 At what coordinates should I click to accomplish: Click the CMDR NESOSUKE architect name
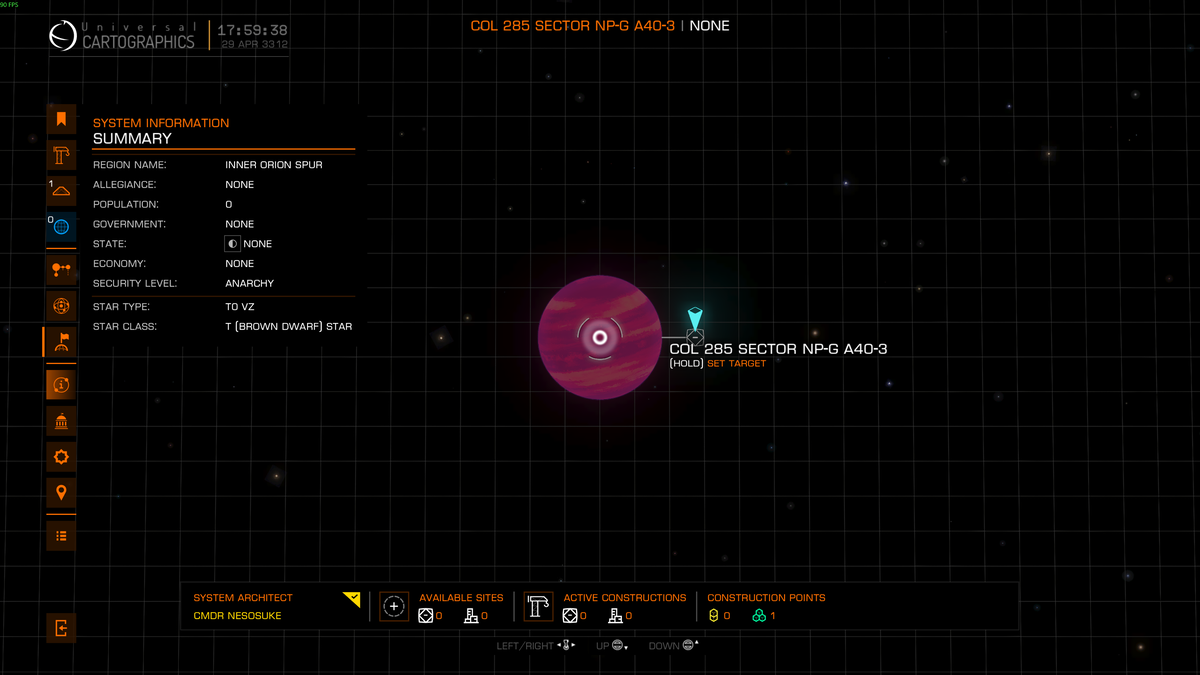click(x=237, y=616)
